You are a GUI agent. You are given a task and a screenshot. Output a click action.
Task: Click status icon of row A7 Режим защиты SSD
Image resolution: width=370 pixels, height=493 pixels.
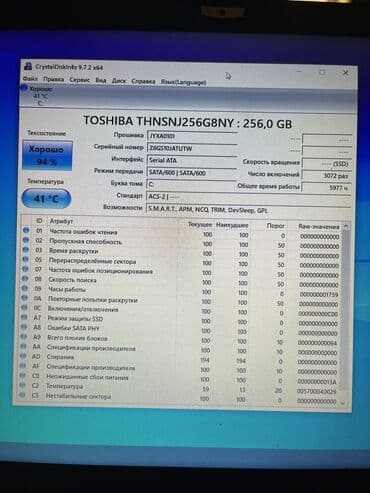pyautogui.click(x=24, y=317)
